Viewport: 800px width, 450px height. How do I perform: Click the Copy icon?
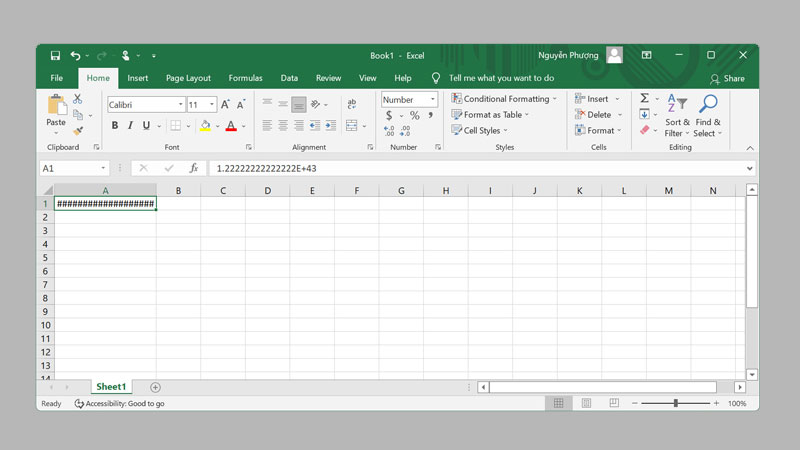(78, 115)
